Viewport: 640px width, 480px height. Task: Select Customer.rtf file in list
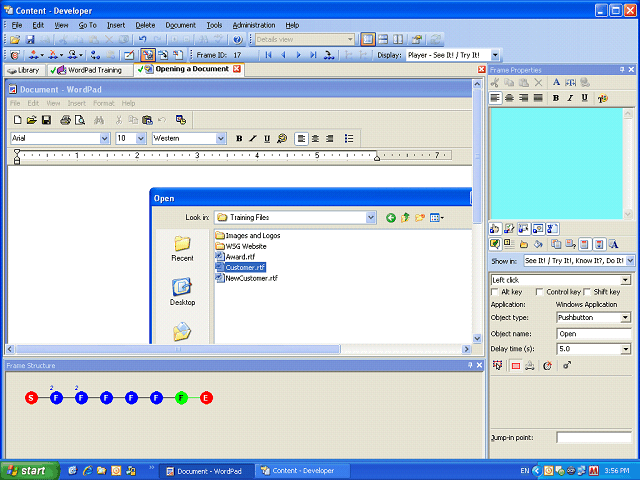(240, 267)
